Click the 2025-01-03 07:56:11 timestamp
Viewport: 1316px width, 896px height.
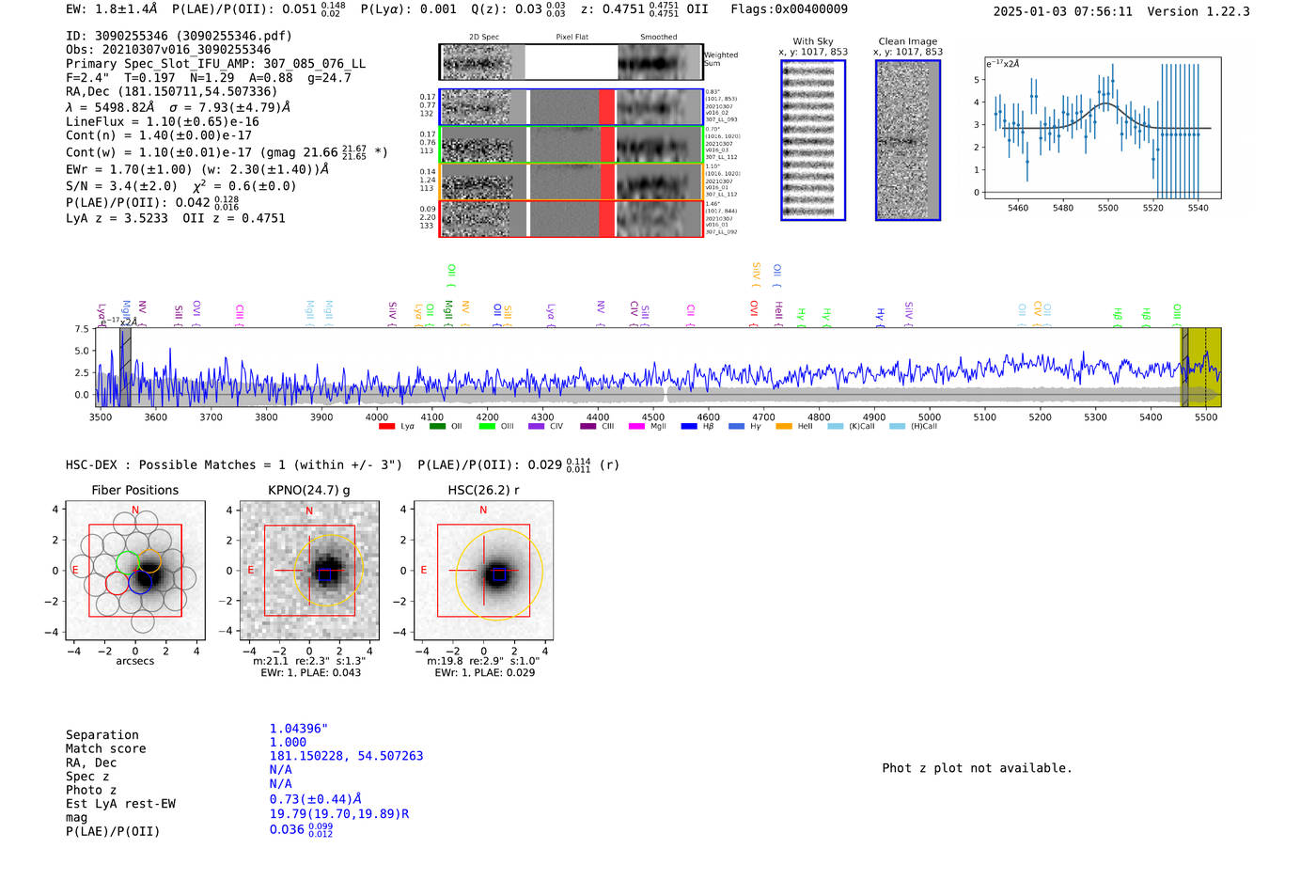click(x=1062, y=11)
